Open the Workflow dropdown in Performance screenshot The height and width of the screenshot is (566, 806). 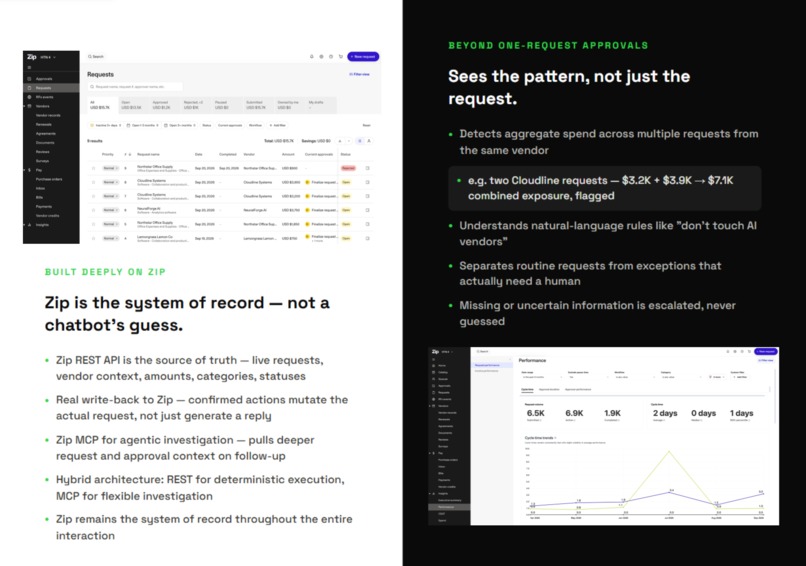634,377
